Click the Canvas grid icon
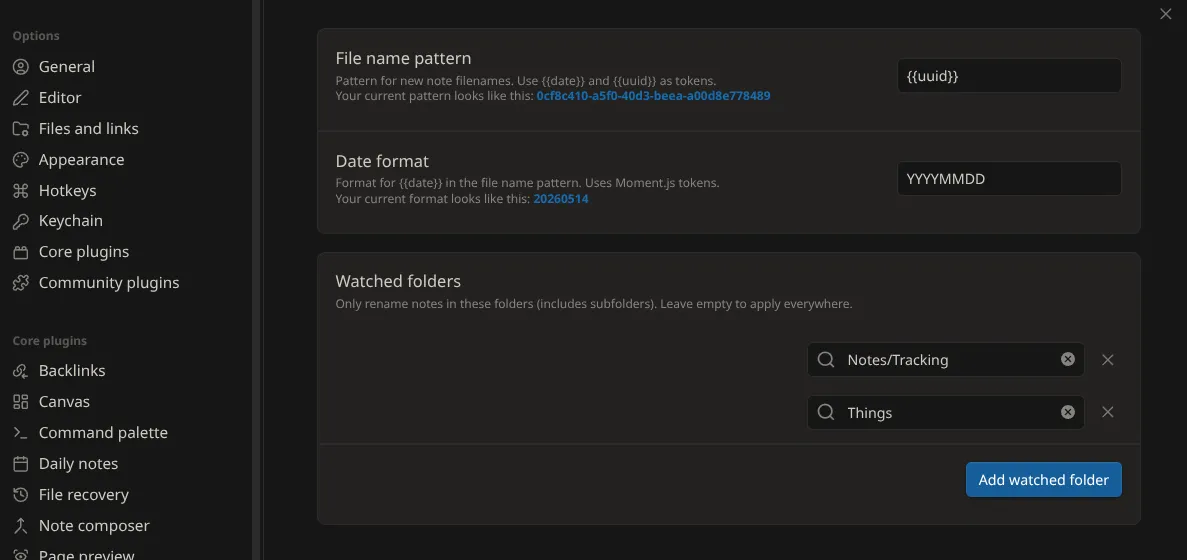Viewport: 1187px width, 560px height. (x=20, y=402)
